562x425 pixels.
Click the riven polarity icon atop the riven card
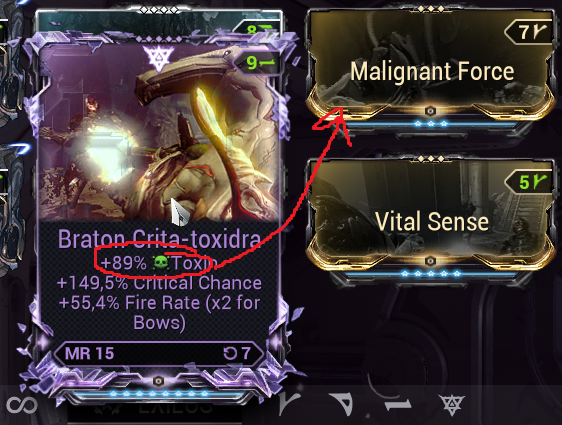159,57
